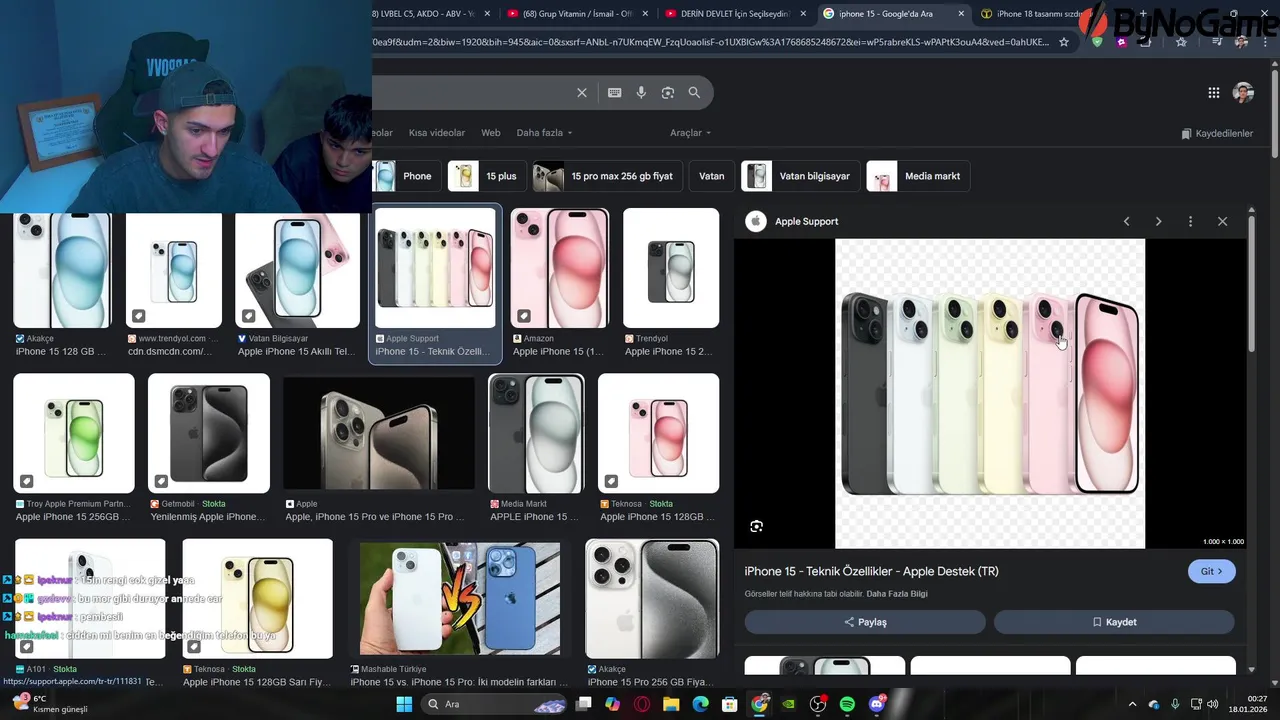
Task: Switch to the 'Kısa videolar' search tab
Action: pyautogui.click(x=437, y=133)
